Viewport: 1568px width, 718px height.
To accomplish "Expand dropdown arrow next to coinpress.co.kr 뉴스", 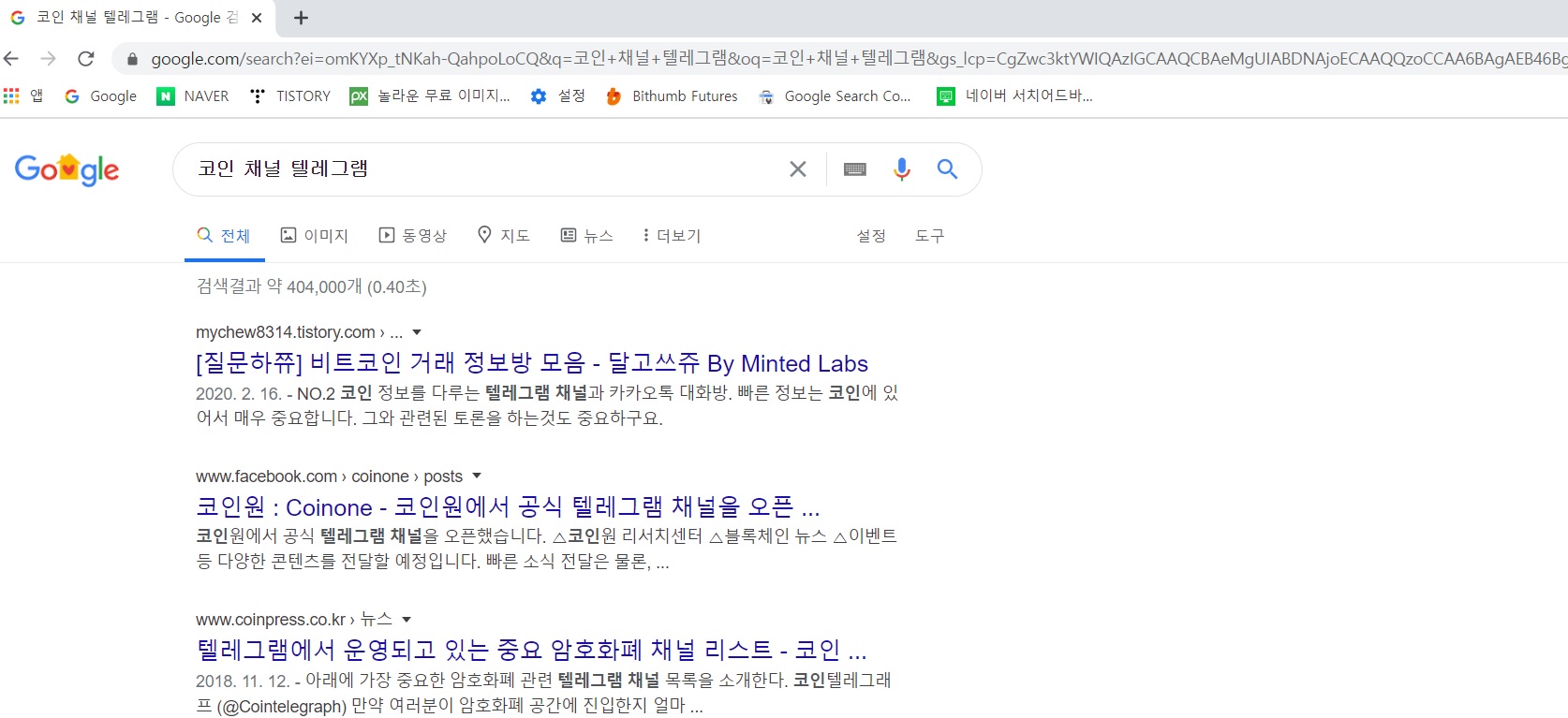I will point(407,619).
